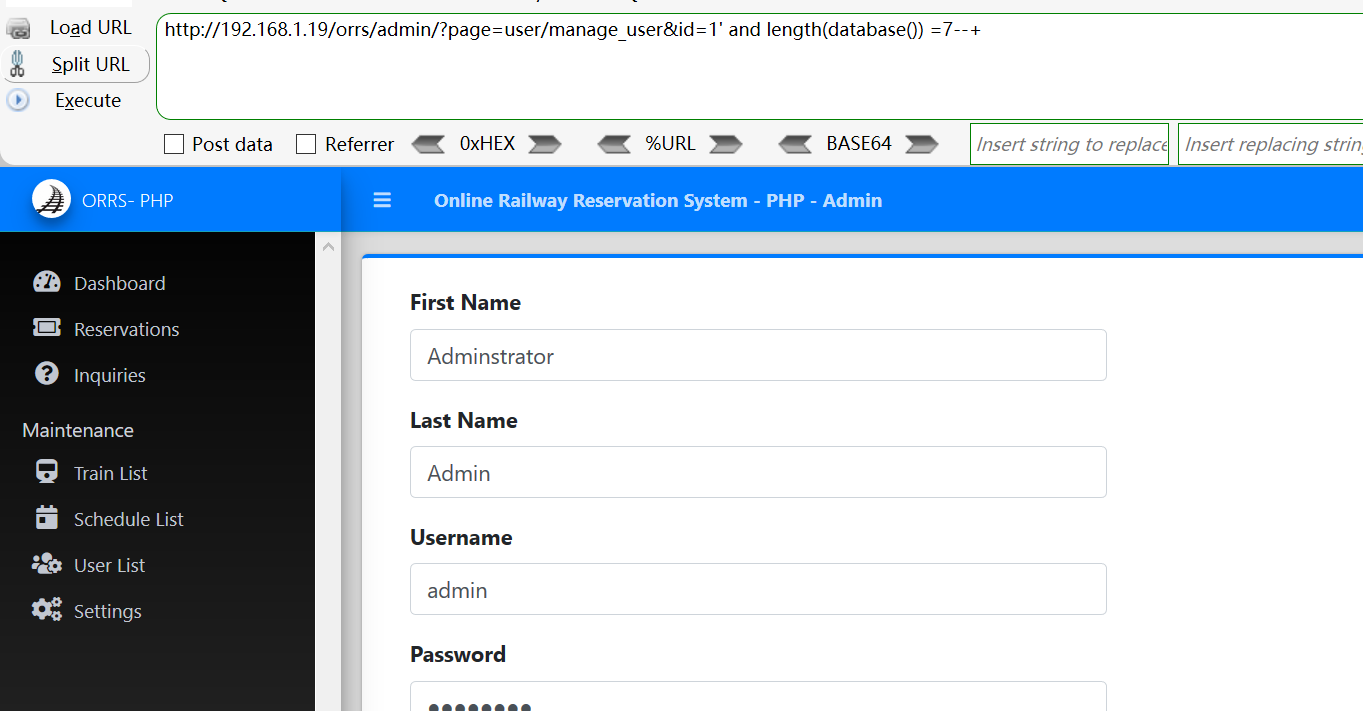Click left arrow before BASE64
Screen dimensions: 1363x711
tap(796, 144)
